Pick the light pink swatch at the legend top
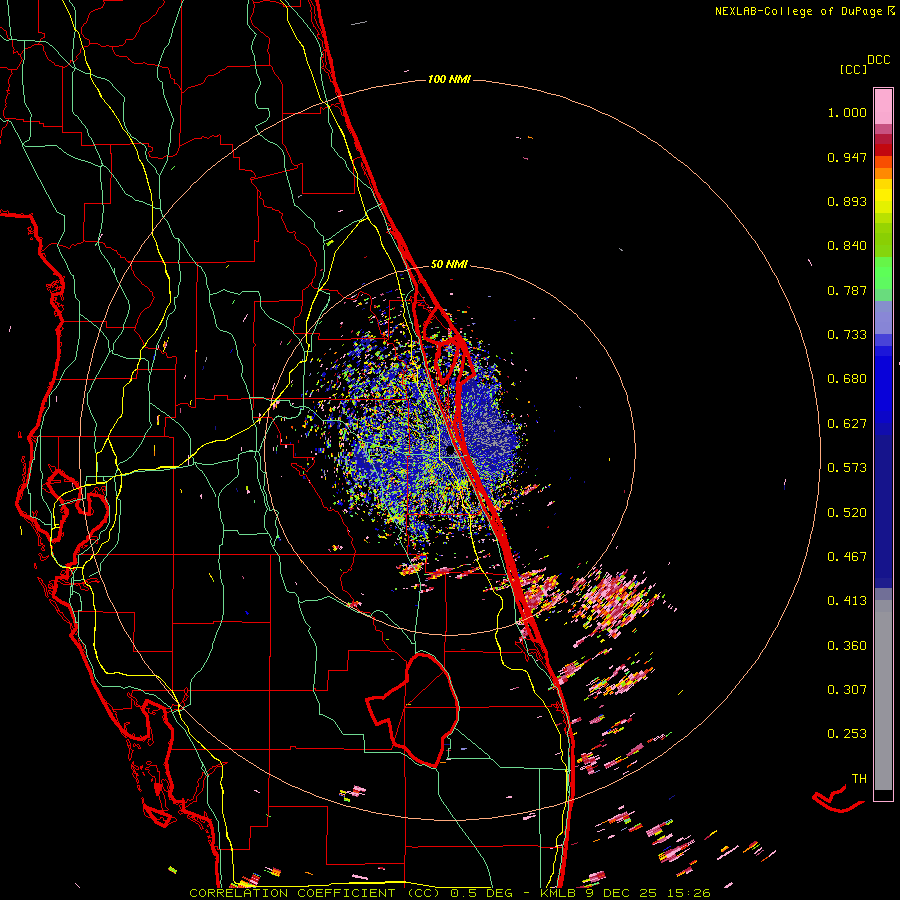900x900 pixels. [883, 106]
